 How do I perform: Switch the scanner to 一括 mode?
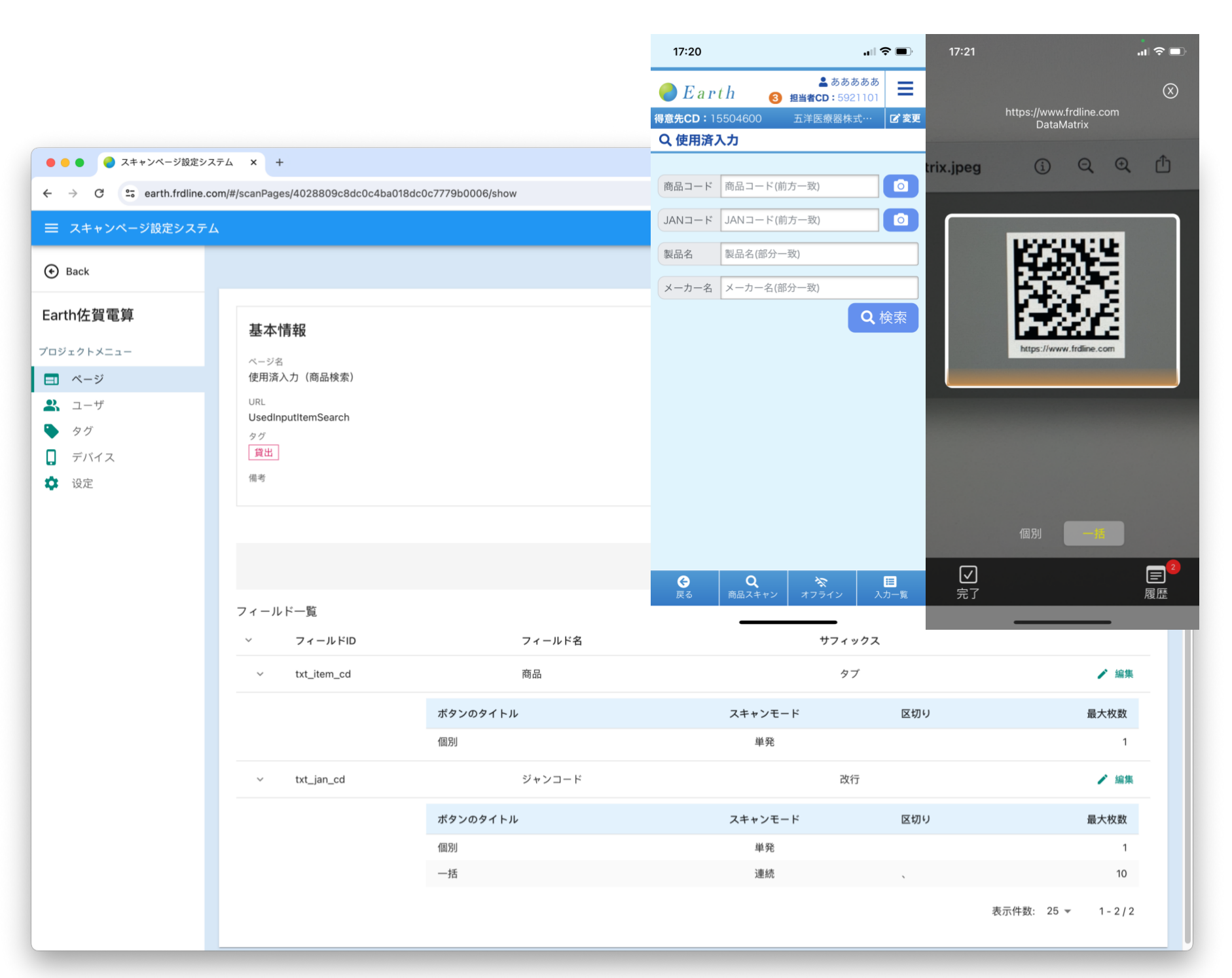pos(1094,534)
